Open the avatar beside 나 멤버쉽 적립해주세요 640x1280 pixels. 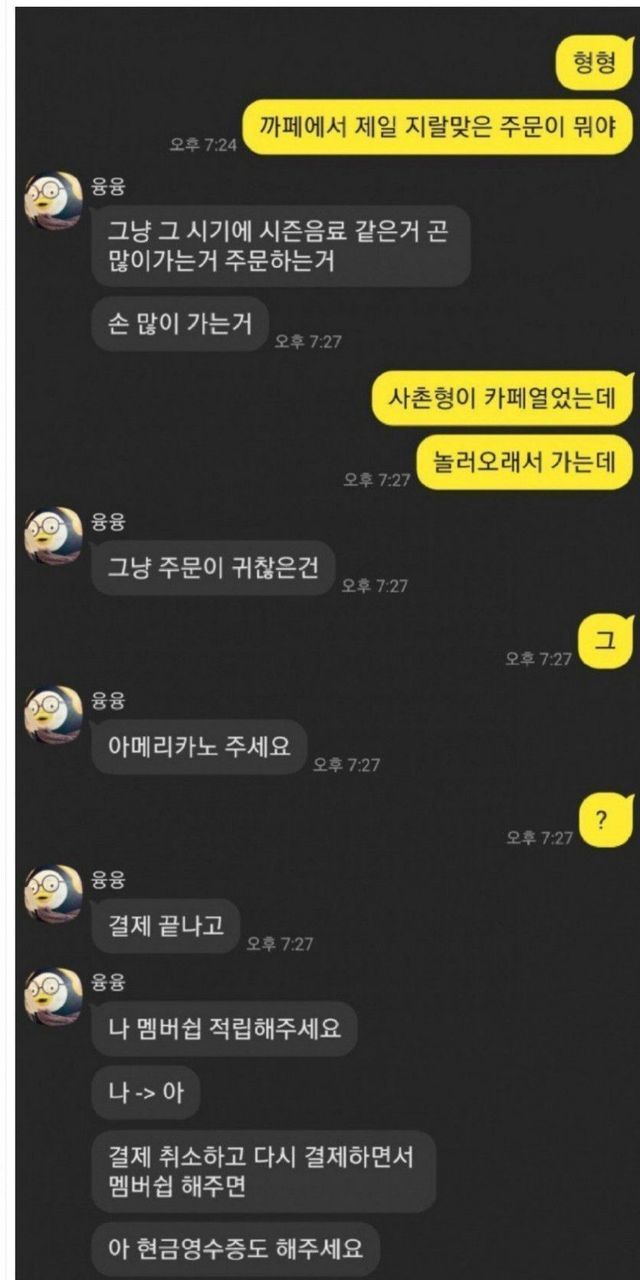53,996
